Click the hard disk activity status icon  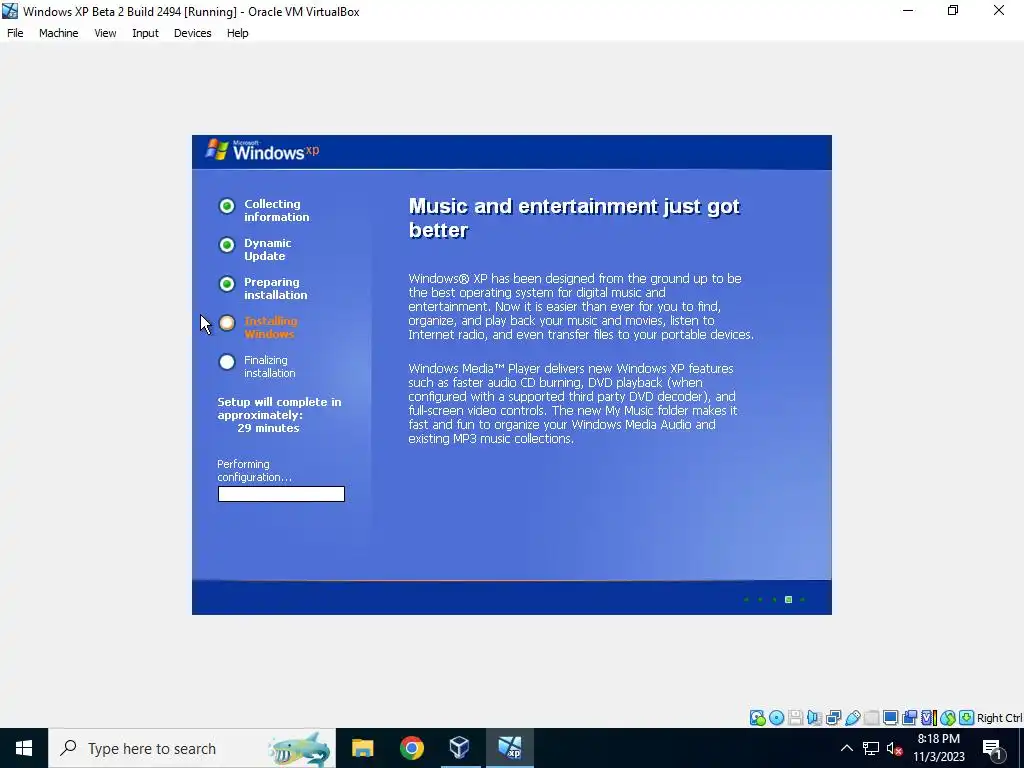click(758, 718)
